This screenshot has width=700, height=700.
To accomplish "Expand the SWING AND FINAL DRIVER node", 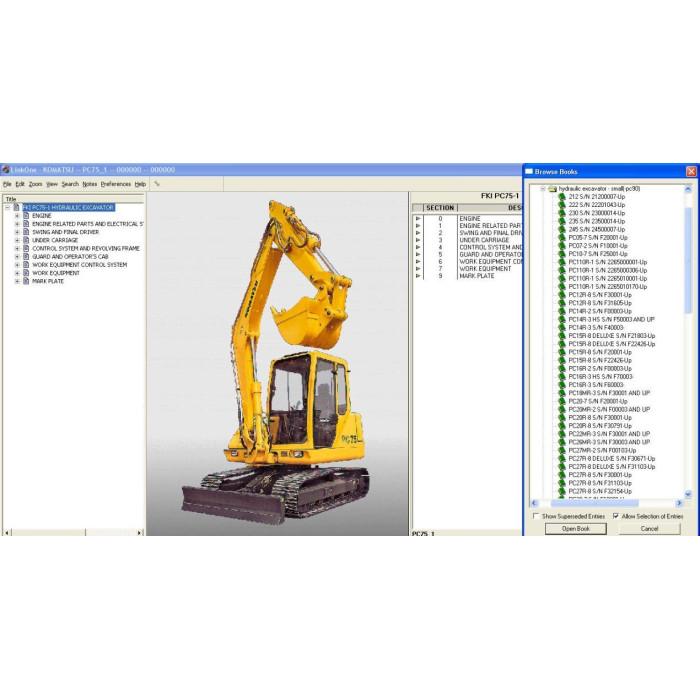I will 17,232.
